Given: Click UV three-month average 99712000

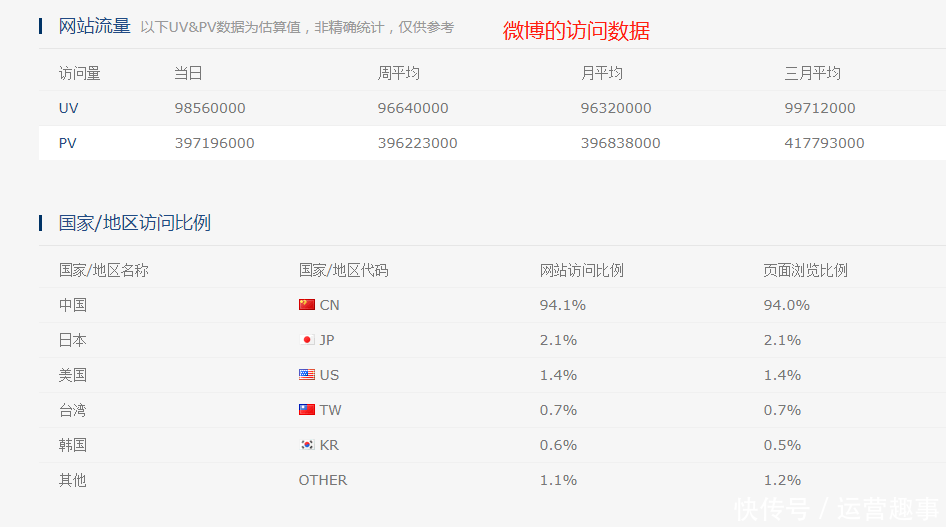Looking at the screenshot, I should [820, 108].
